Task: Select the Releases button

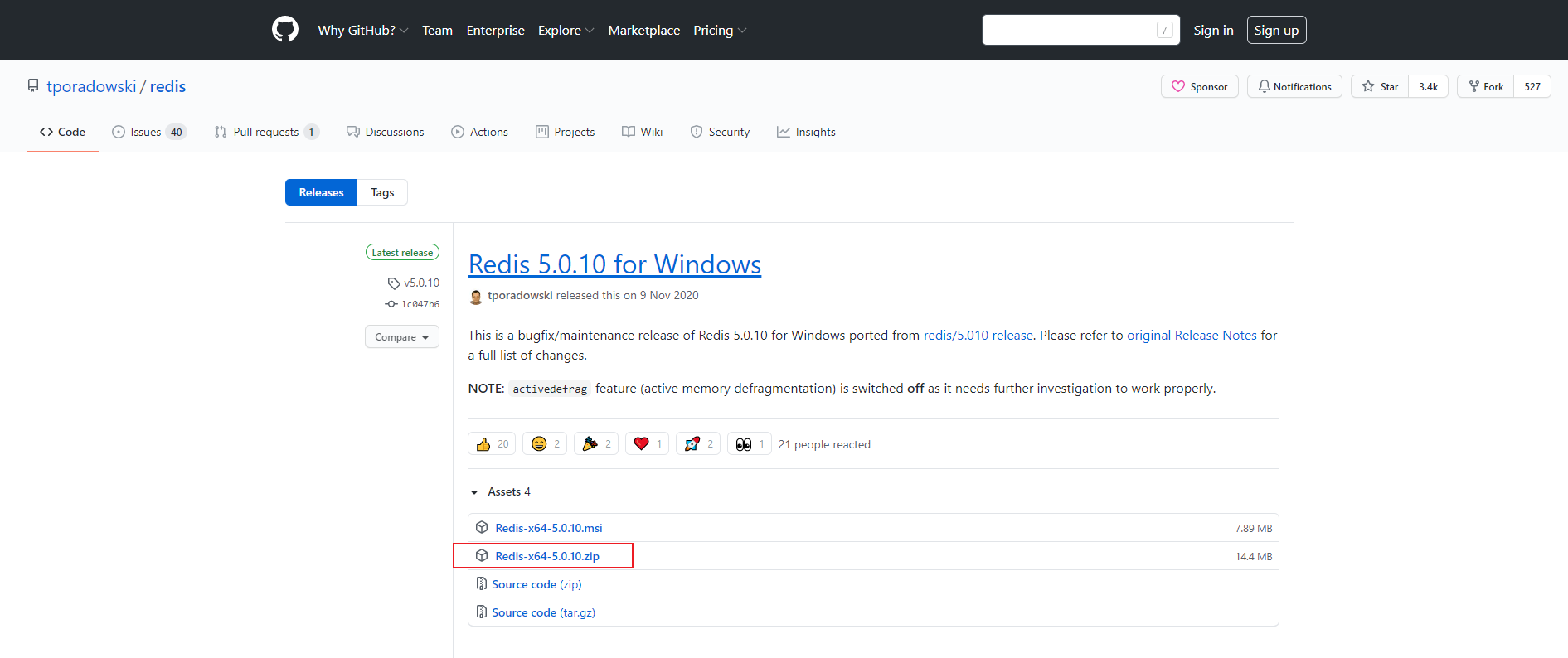Action: click(x=321, y=192)
